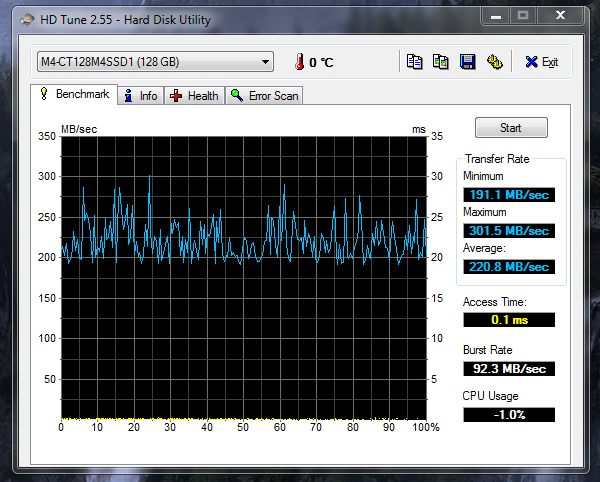Image resolution: width=600 pixels, height=482 pixels.
Task: Click the Burst Rate 92.3 MB/sec value
Action: tap(509, 369)
